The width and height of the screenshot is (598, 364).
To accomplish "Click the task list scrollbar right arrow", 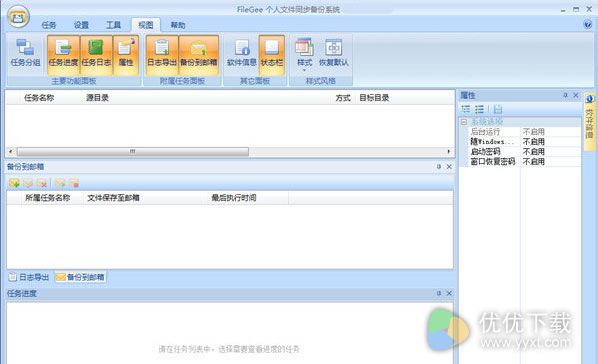I will pos(448,151).
